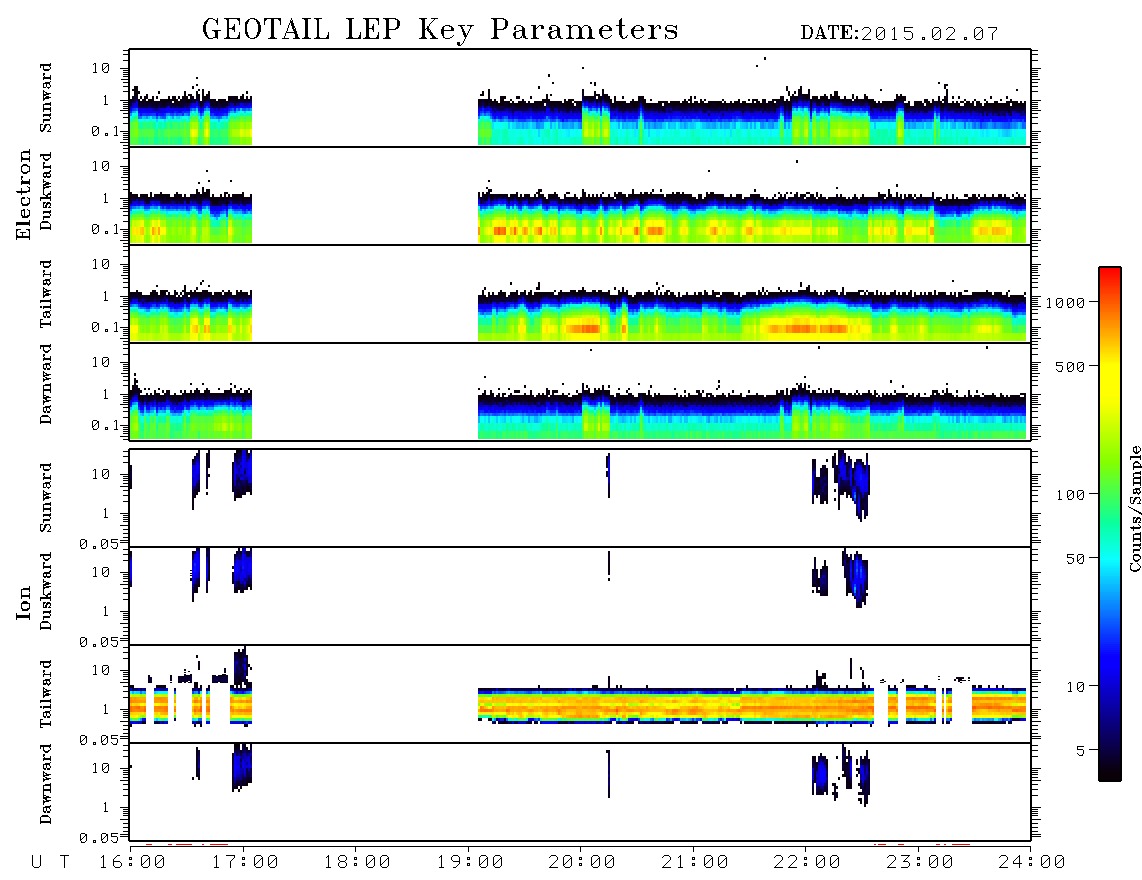This screenshot has width=1142, height=880.
Task: Click the Ion 'Tailward' panel label
Action: pos(46,694)
